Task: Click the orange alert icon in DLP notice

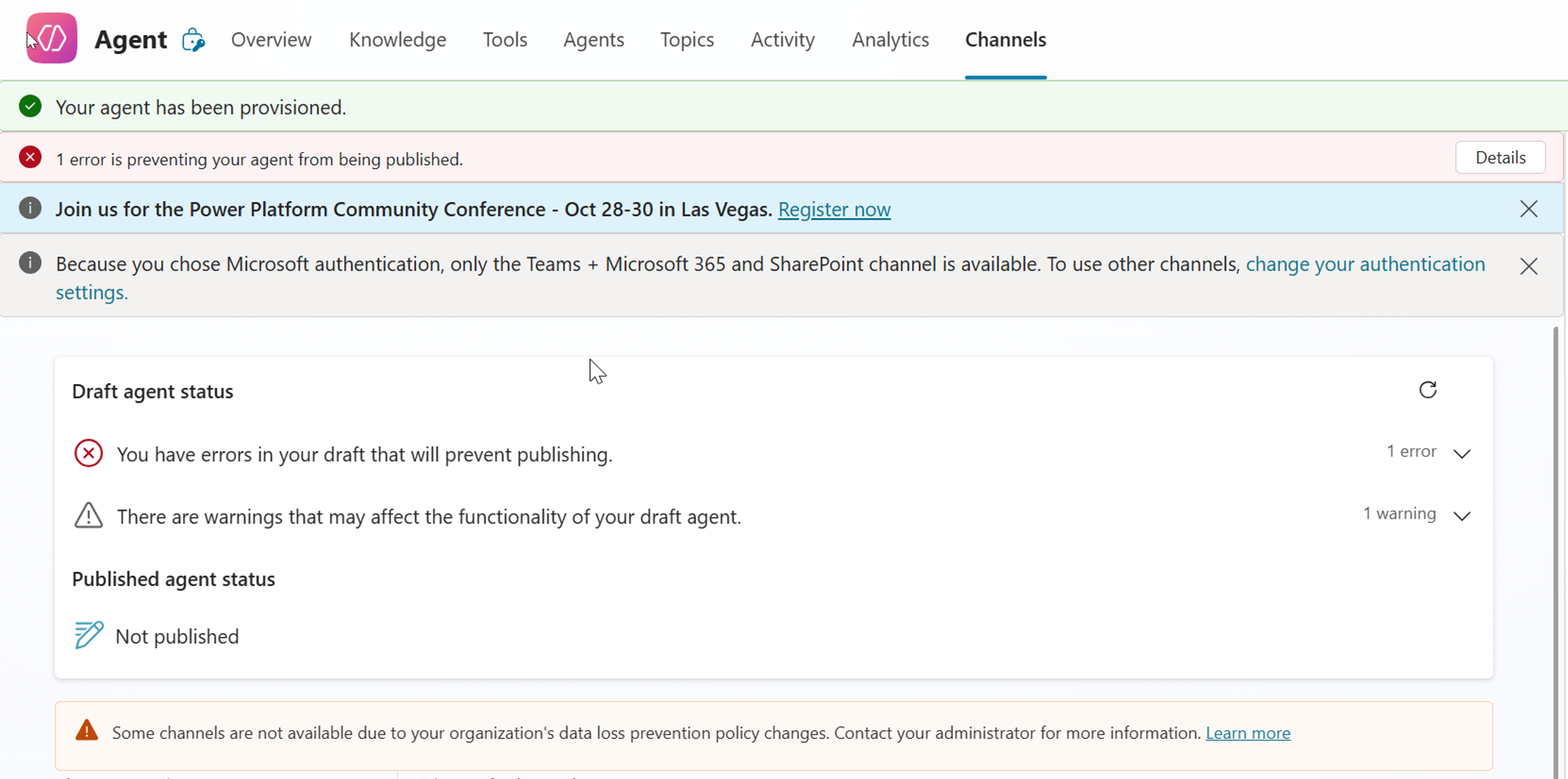Action: coord(87,731)
